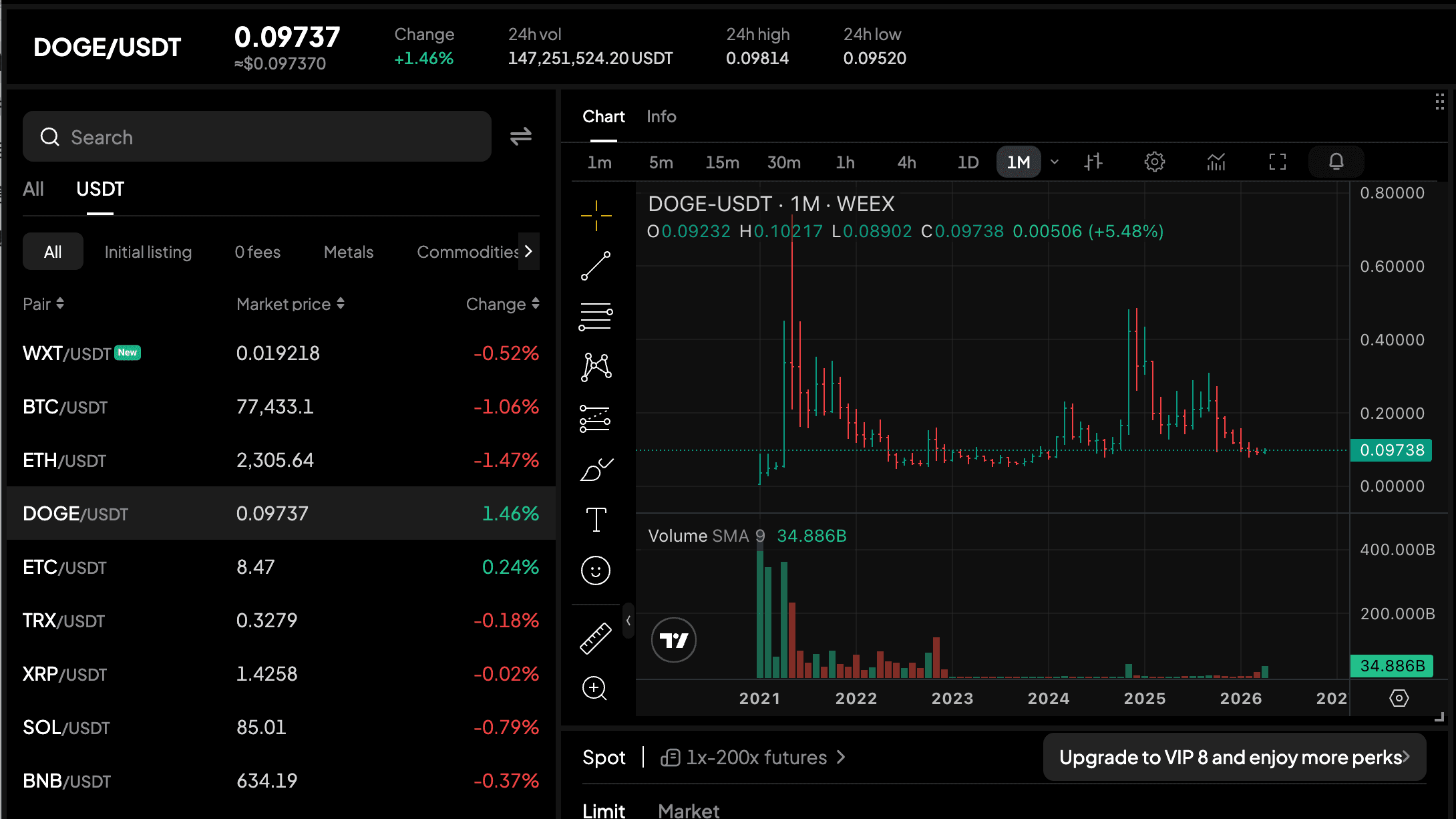The height and width of the screenshot is (819, 1456).
Task: Click the futures icon next to Spot
Action: click(670, 758)
